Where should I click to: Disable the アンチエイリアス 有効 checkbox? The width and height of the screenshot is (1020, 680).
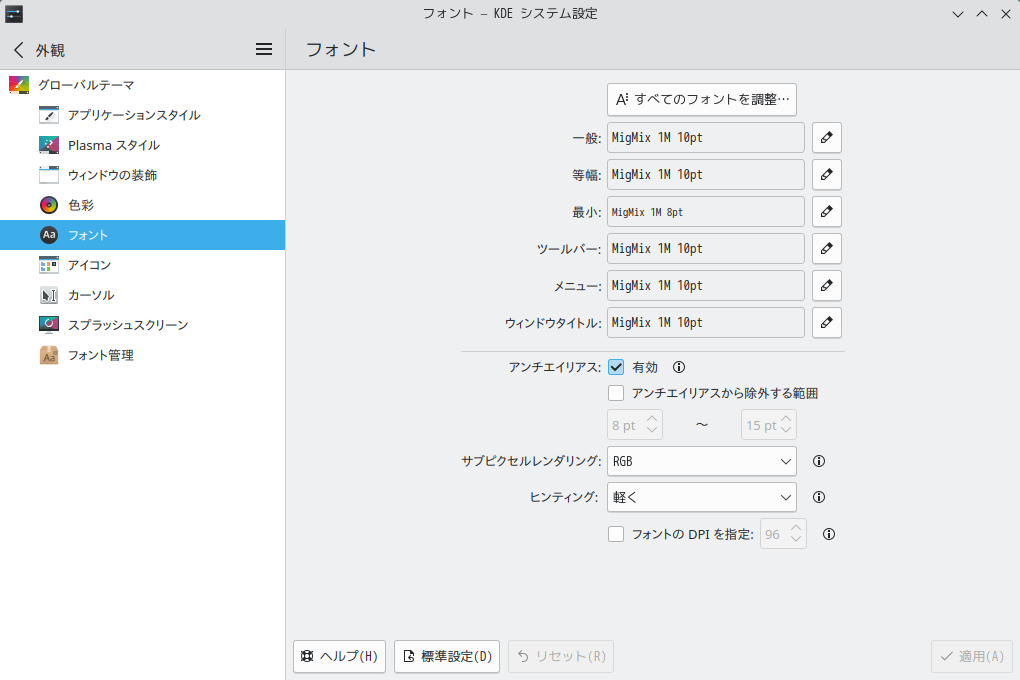point(616,367)
